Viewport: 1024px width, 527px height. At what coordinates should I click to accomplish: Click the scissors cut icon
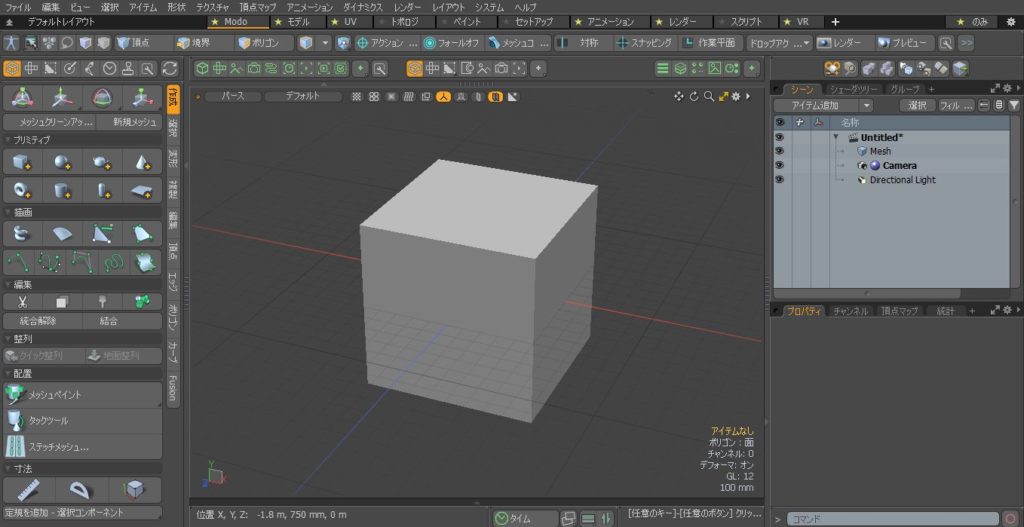21,301
